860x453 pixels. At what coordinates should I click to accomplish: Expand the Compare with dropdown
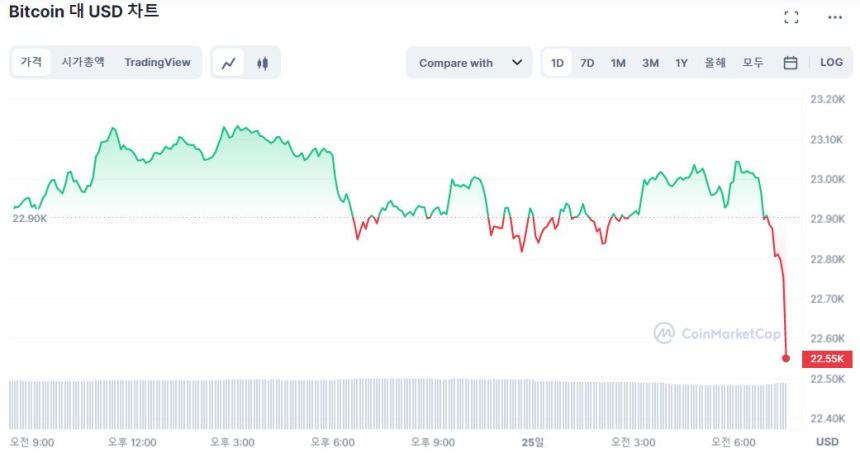point(468,63)
